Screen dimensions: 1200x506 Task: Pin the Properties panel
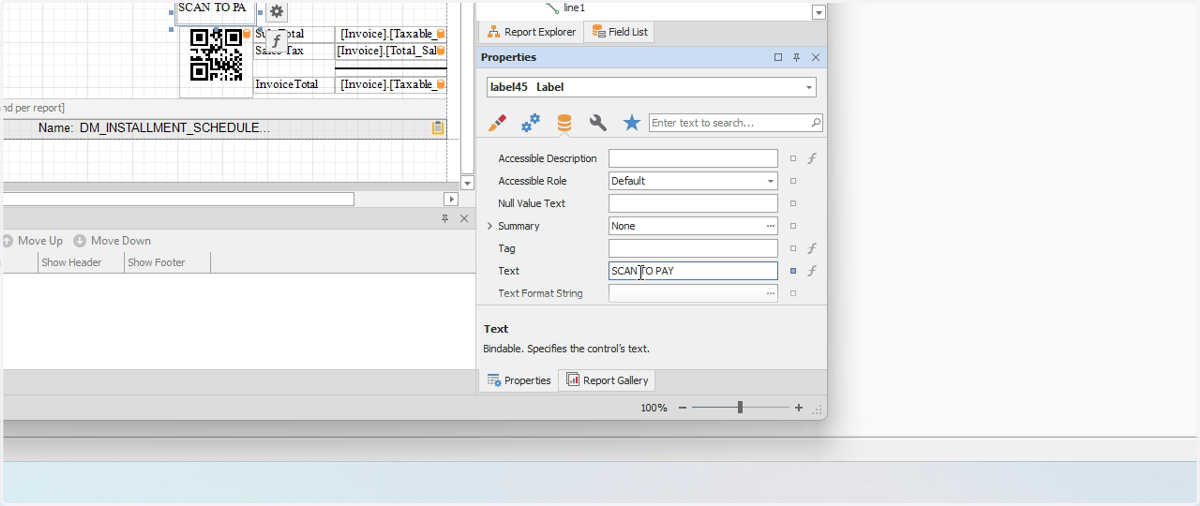coord(797,58)
